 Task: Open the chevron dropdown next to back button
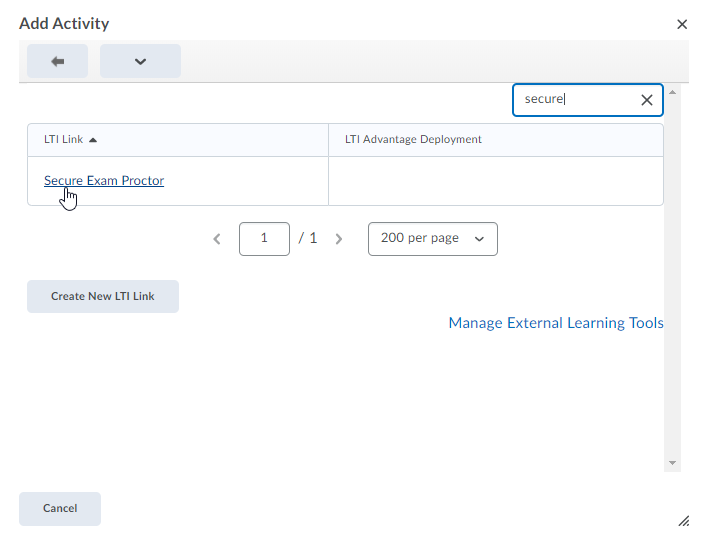140,61
